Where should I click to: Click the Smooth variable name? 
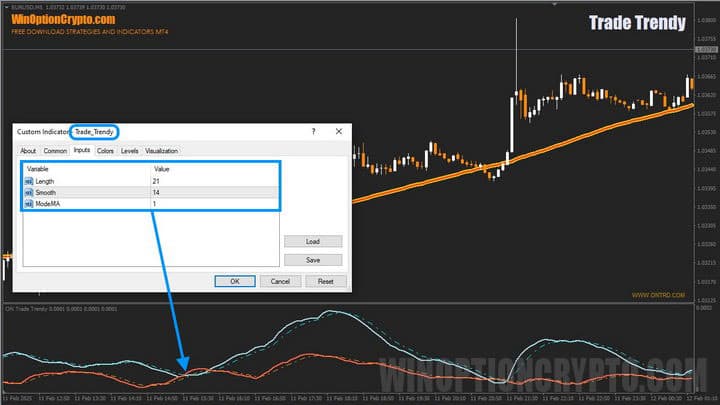[x=45, y=192]
